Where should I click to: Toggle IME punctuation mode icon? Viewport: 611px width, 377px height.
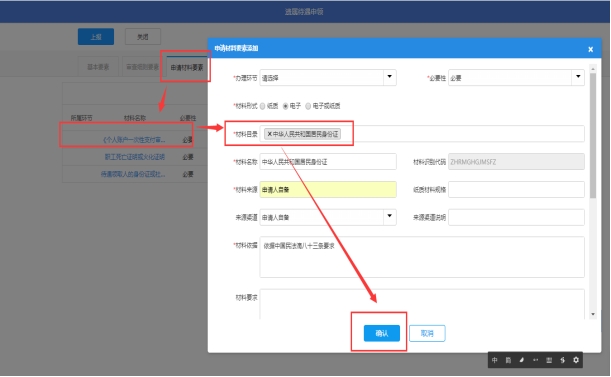coord(535,360)
